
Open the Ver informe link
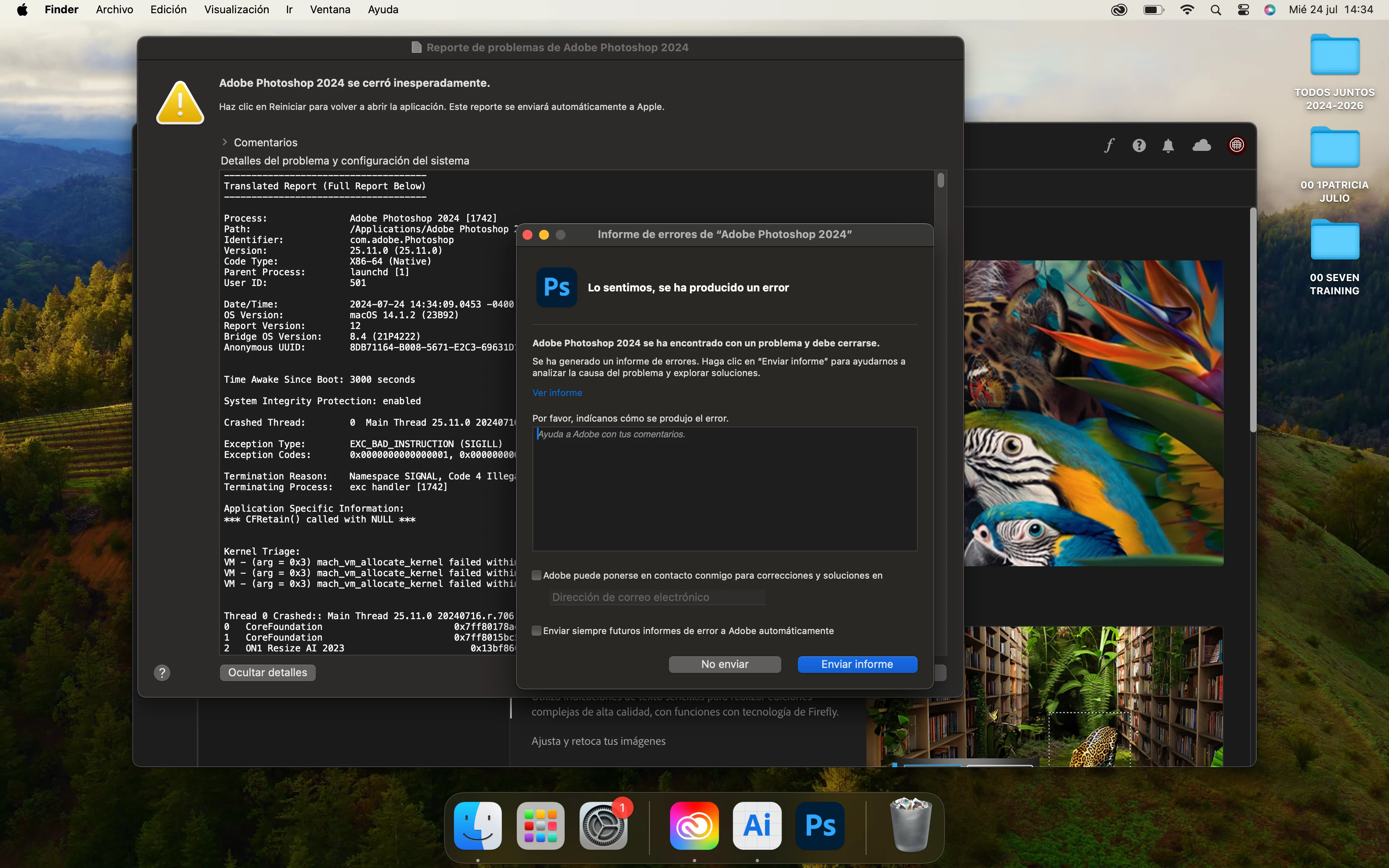click(557, 393)
